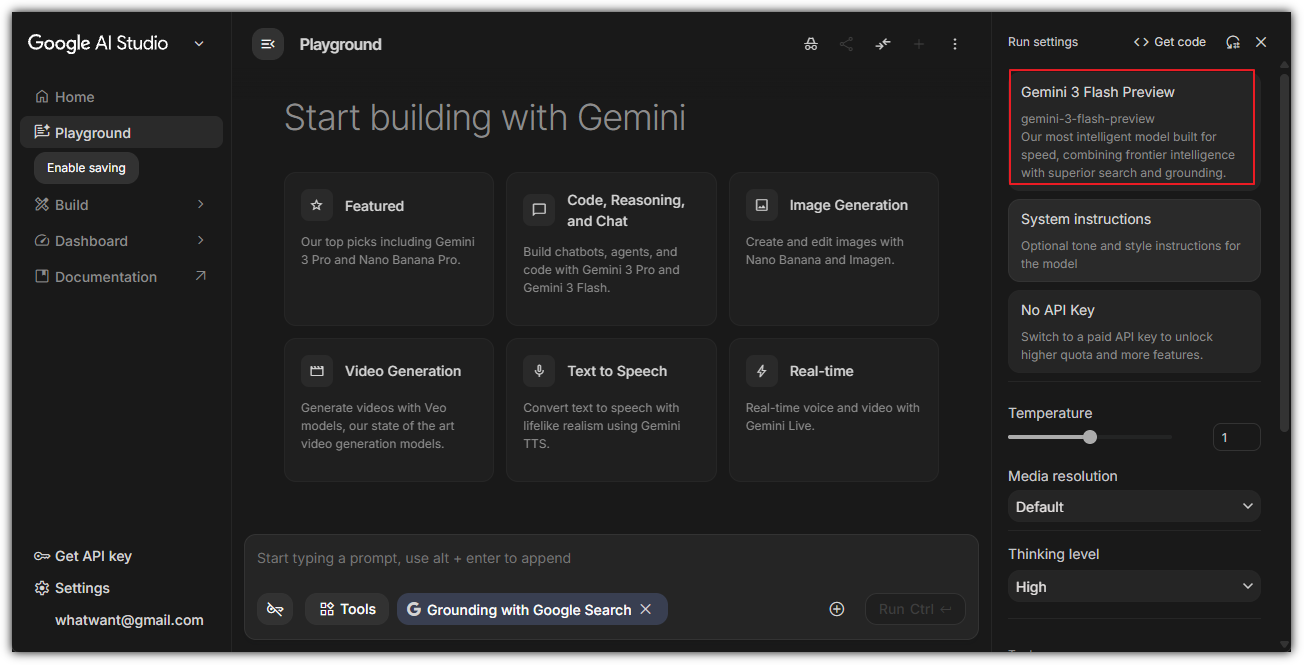1304x665 pixels.
Task: Open the Code, Reasoning, and Chat card
Action: coord(611,249)
